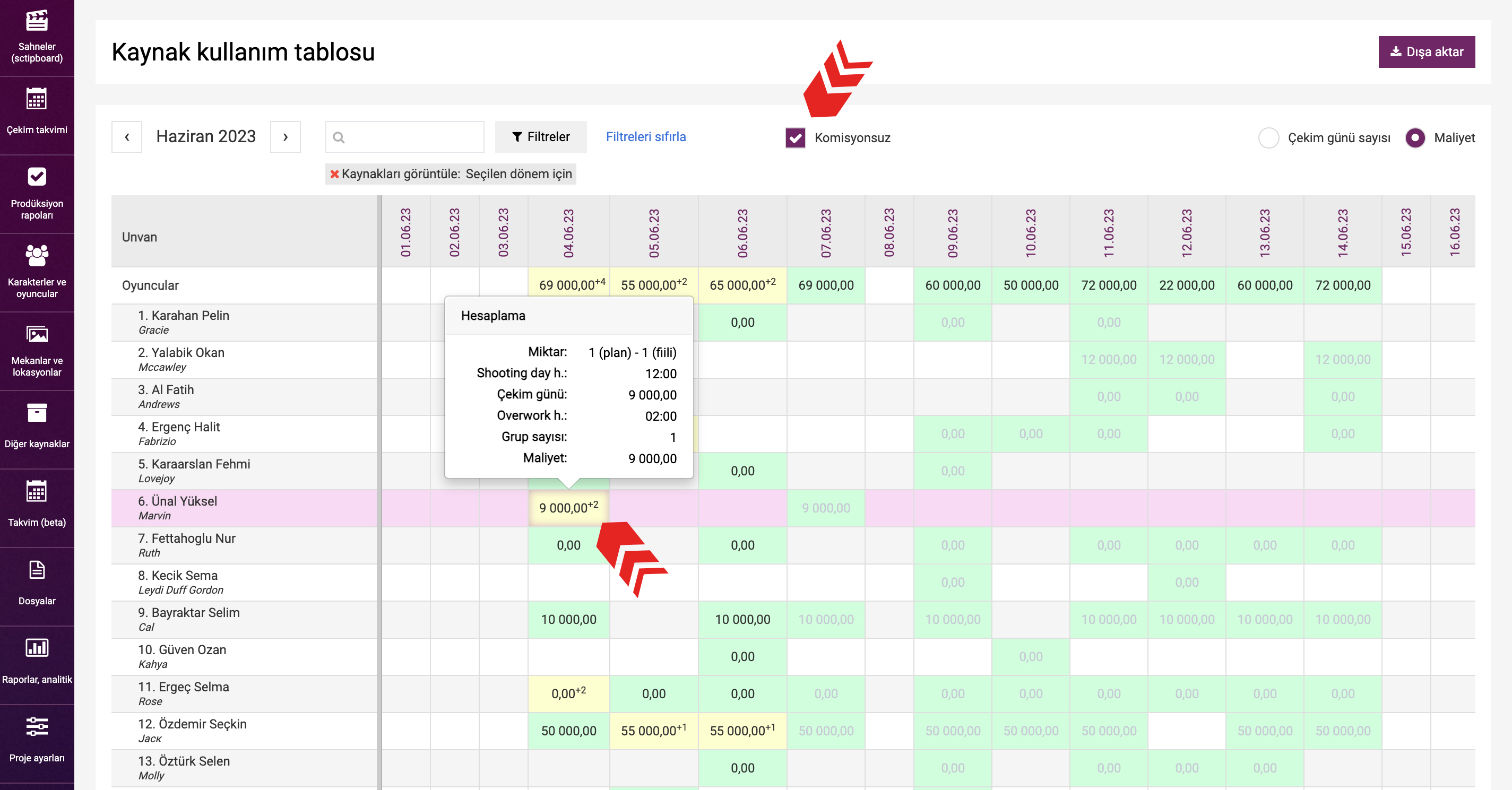Click Overwork h. value 02:00 in tooltip

(x=661, y=416)
